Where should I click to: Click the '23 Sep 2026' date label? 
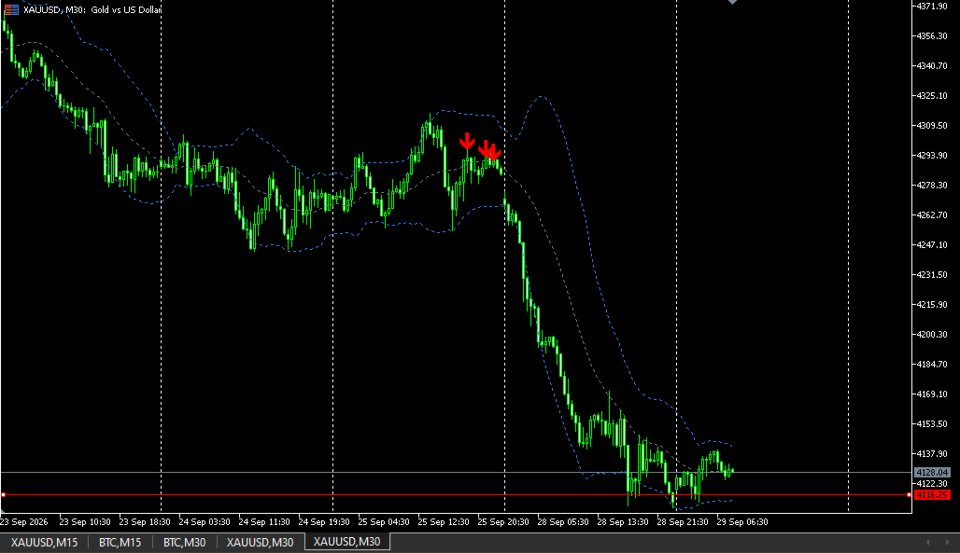click(x=24, y=522)
